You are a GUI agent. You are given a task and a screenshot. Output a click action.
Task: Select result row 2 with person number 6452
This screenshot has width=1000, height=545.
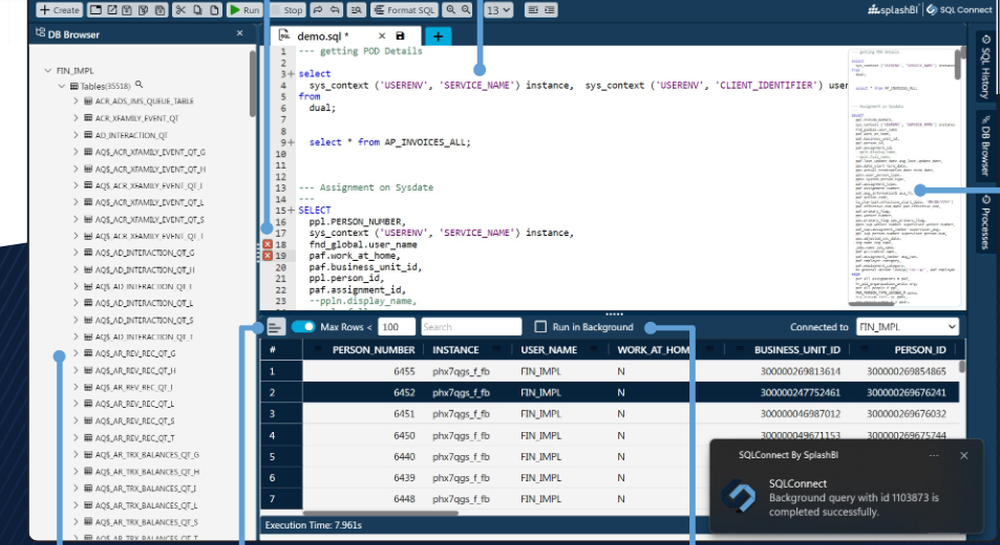(610, 393)
